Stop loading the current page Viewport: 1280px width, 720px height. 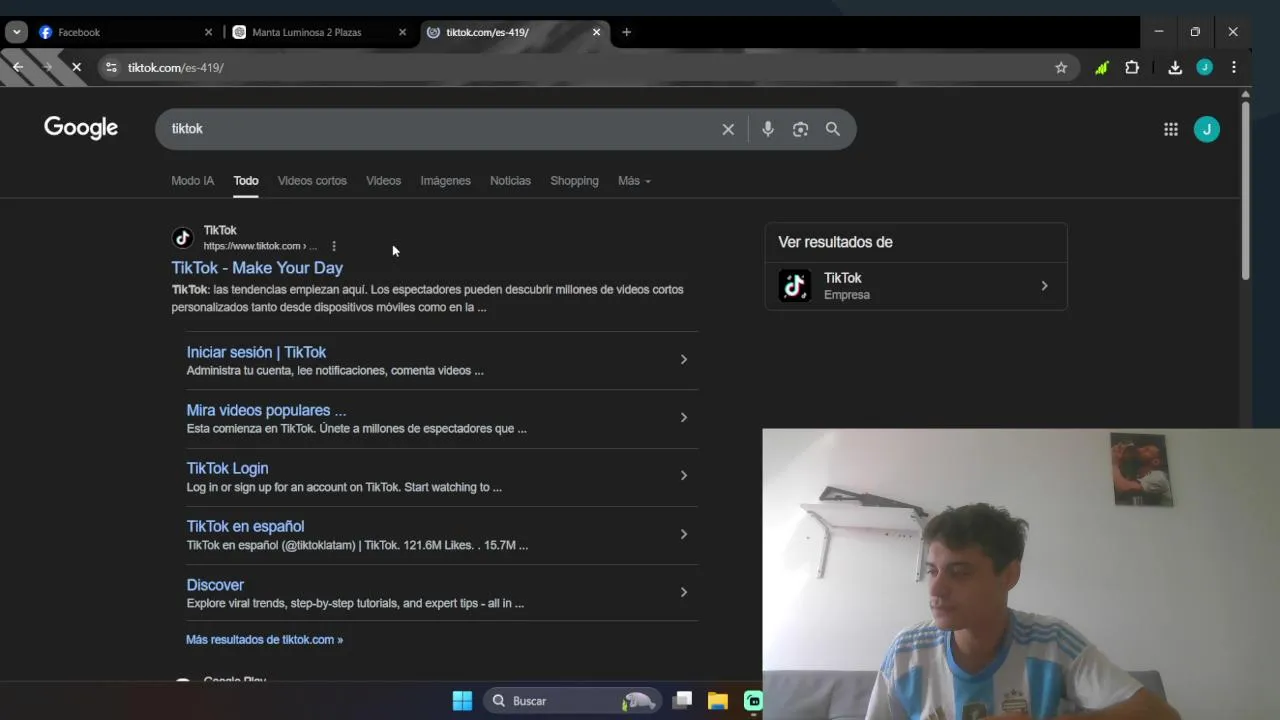click(76, 67)
